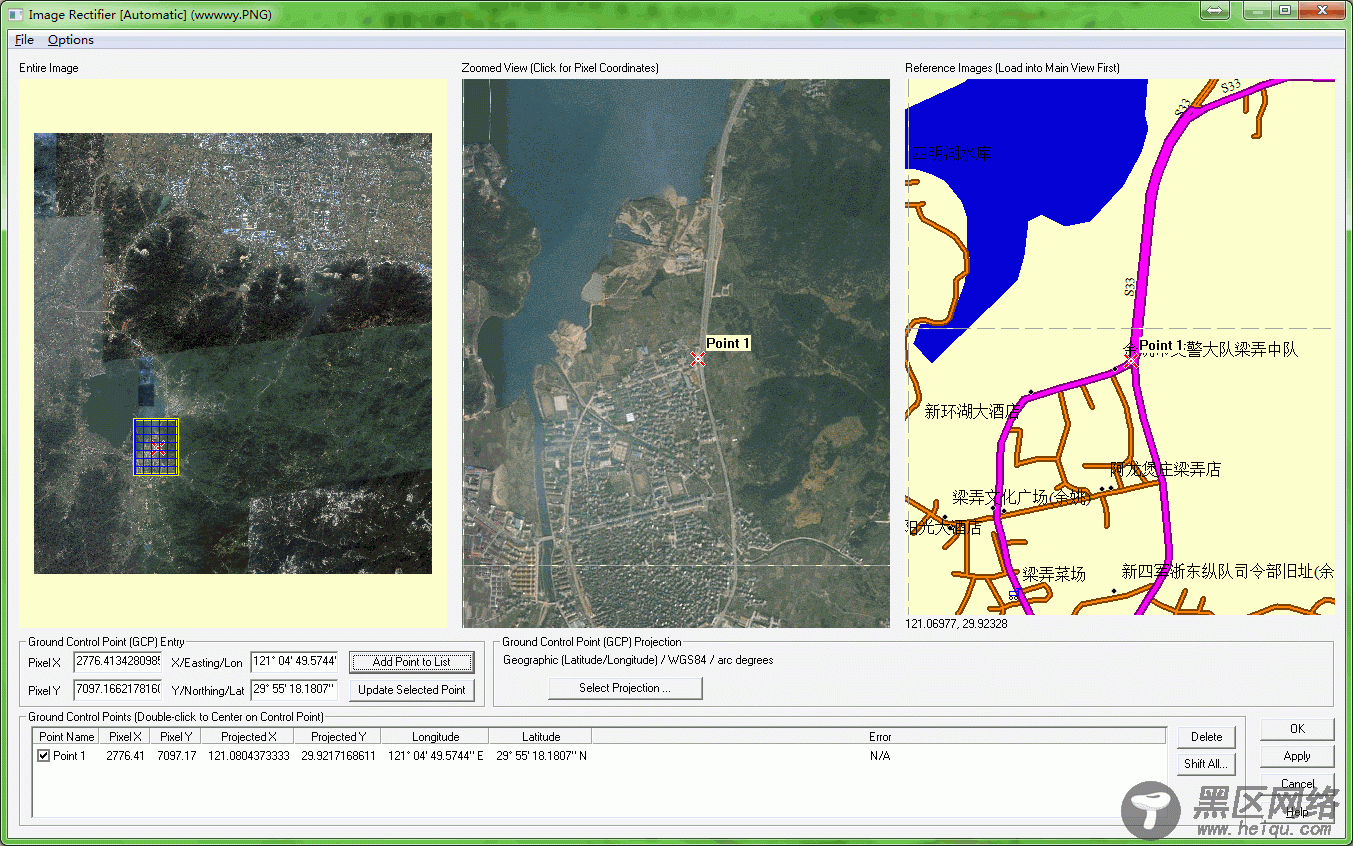1353x846 pixels.
Task: Click the Y/Northing/Lat input field
Action: (x=294, y=690)
